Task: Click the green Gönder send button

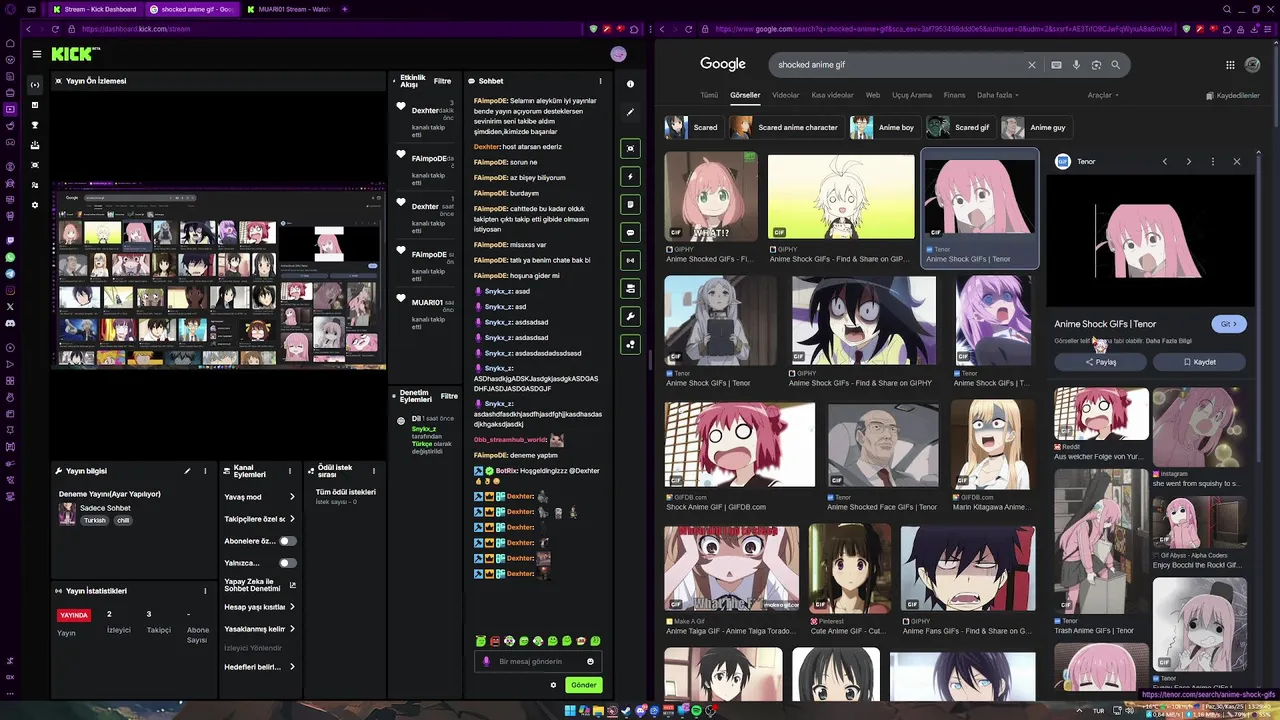Action: click(584, 685)
